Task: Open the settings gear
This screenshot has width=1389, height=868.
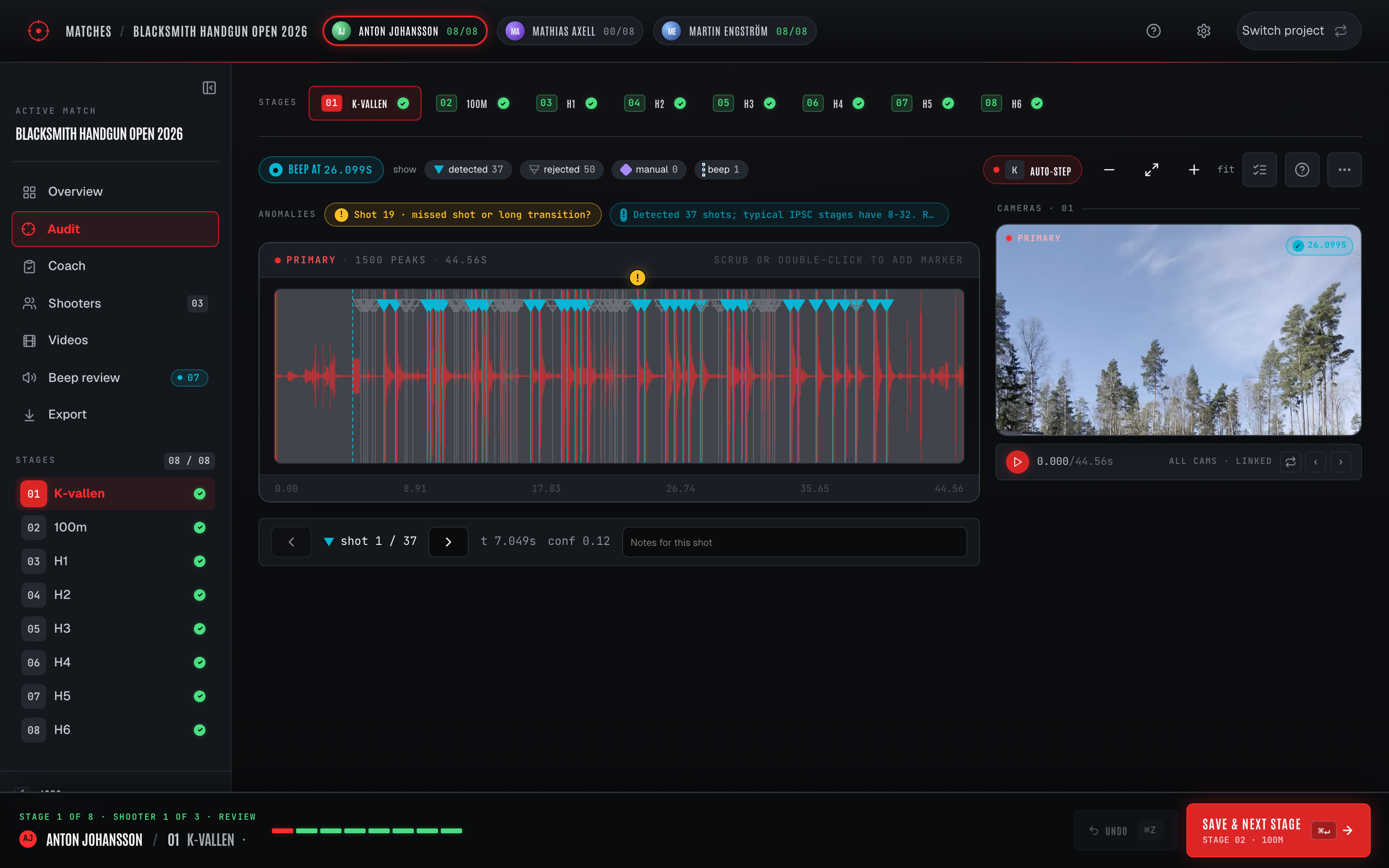Action: 1204,31
